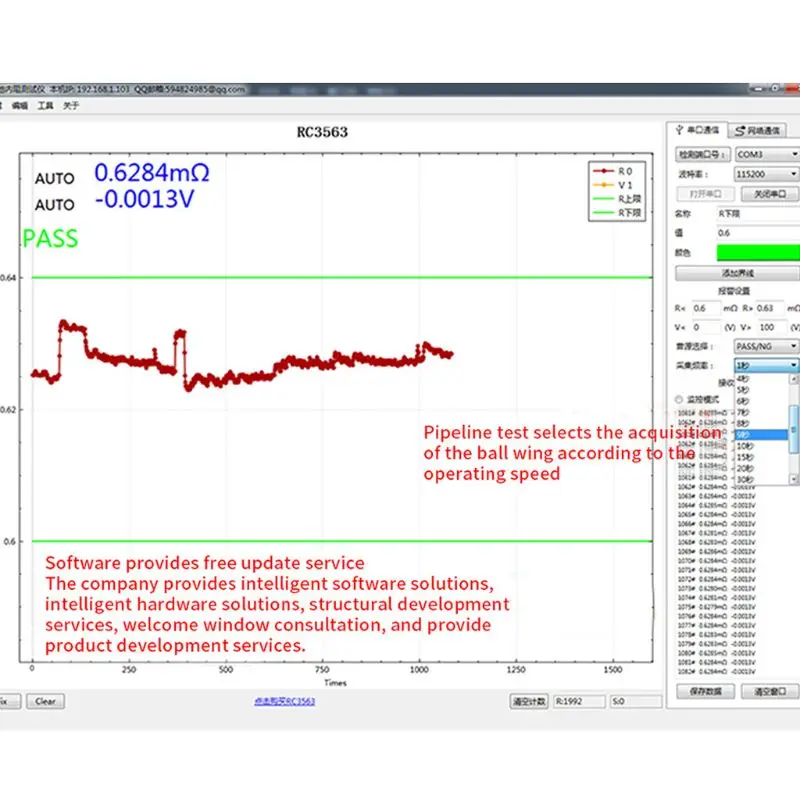This screenshot has width=800, height=800.
Task: Click the name field showing R下限
Action: (758, 214)
